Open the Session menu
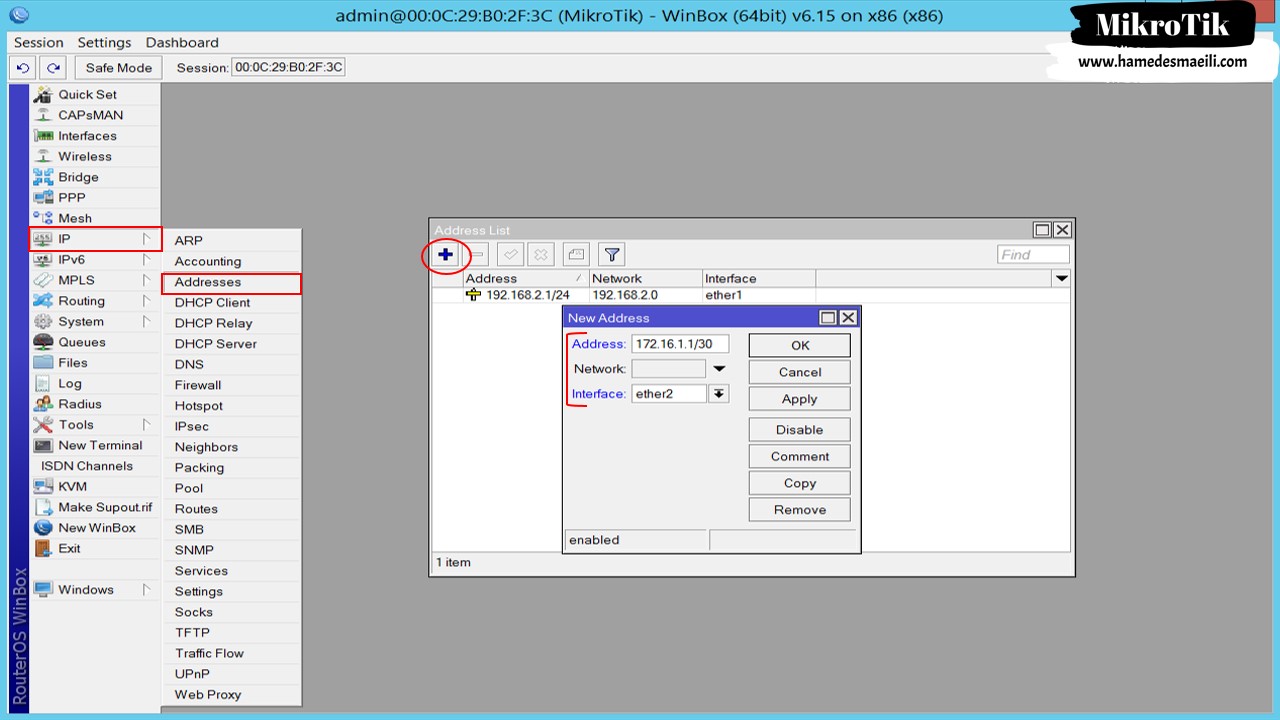 coord(39,42)
